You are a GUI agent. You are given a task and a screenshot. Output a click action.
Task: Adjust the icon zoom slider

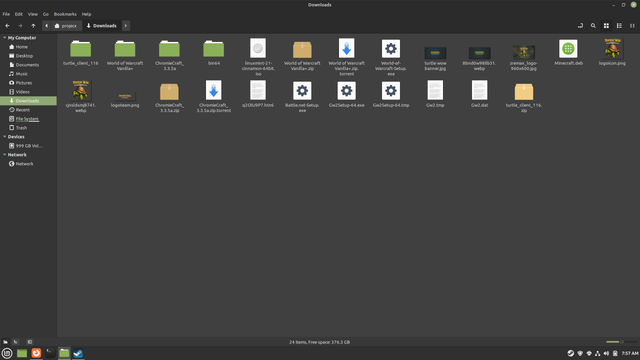(x=621, y=342)
